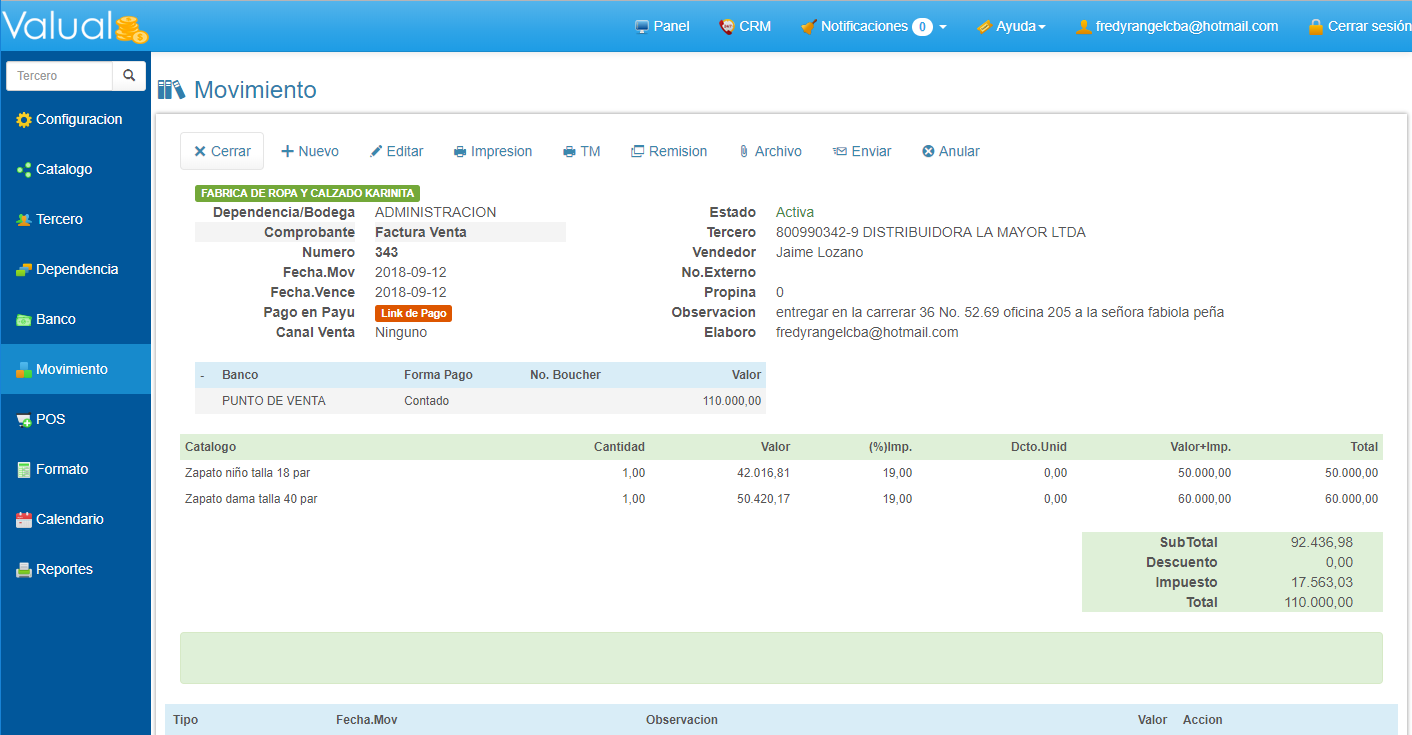This screenshot has width=1412, height=735.
Task: Open Reportes in the sidebar
Action: pyautogui.click(x=64, y=569)
